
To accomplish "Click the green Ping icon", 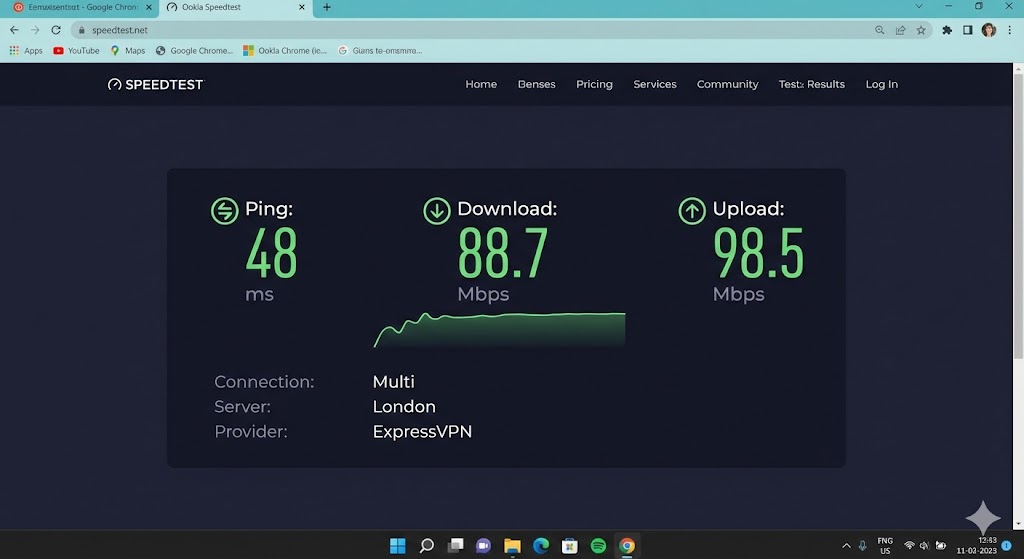I will click(225, 211).
